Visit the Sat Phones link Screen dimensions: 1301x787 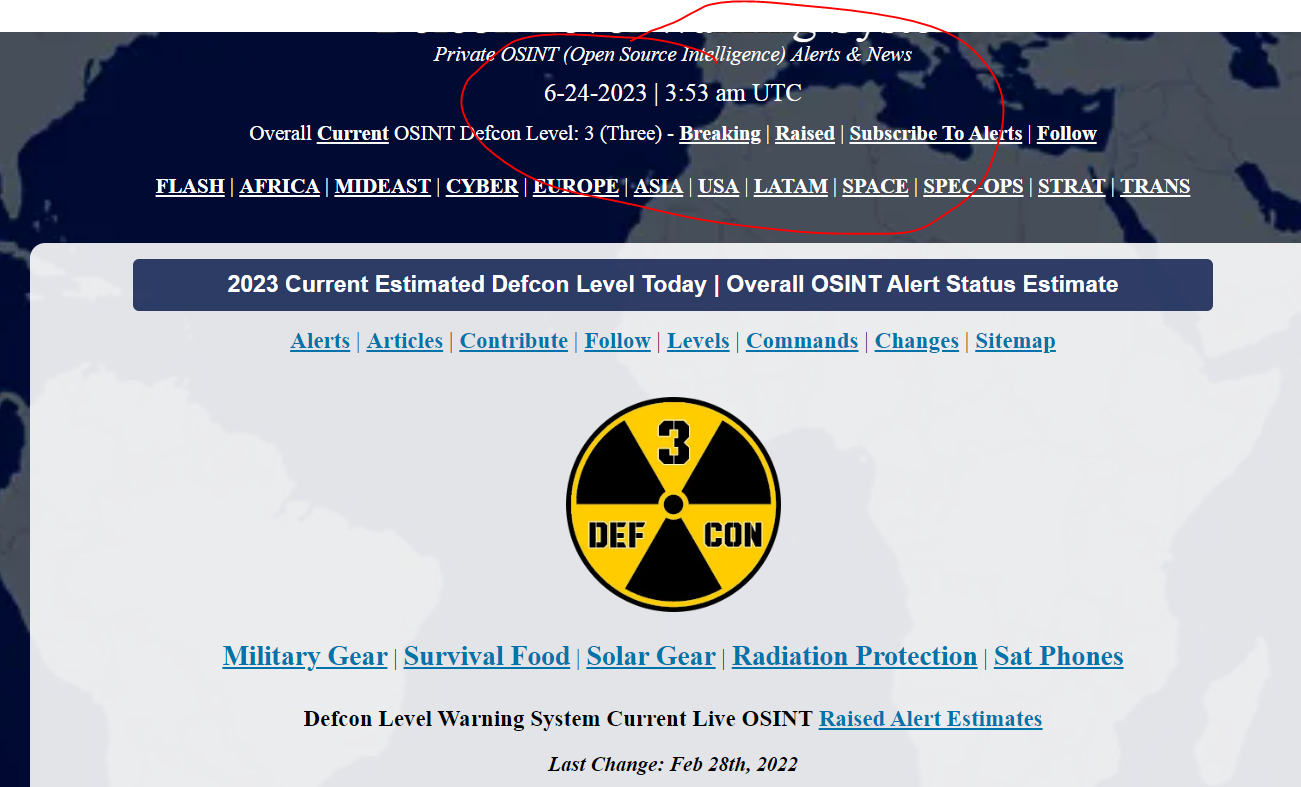[1059, 656]
